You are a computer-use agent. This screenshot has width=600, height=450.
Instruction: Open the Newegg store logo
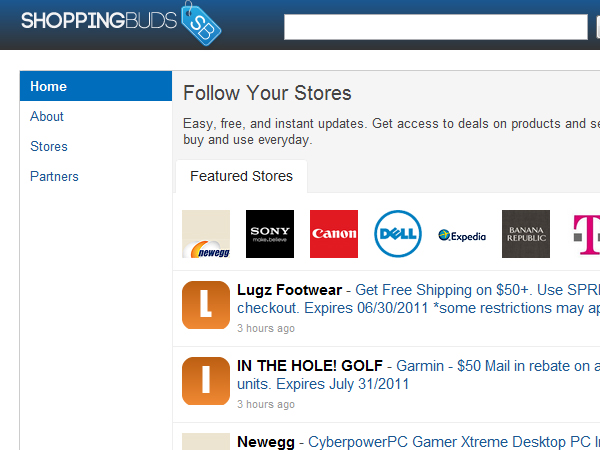click(x=206, y=234)
